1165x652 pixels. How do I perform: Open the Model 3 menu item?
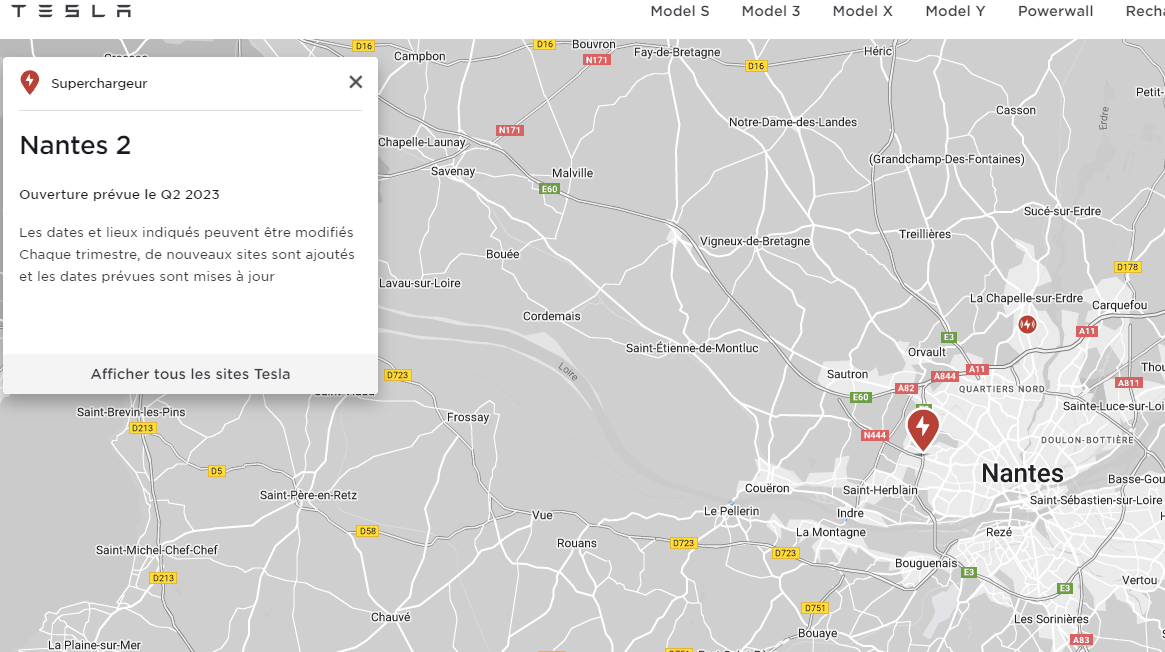point(770,11)
